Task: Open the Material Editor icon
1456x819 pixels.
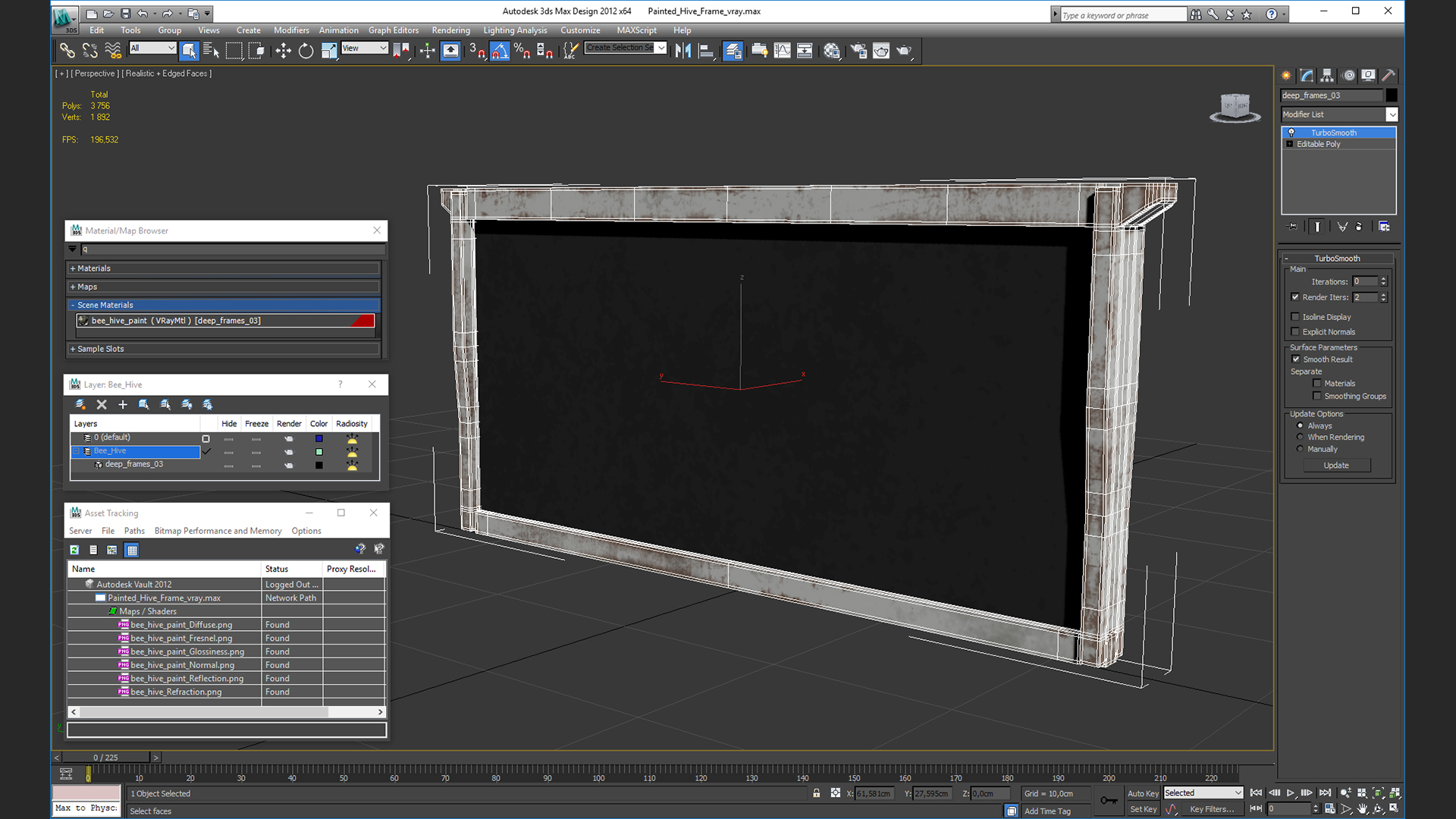Action: 832,51
